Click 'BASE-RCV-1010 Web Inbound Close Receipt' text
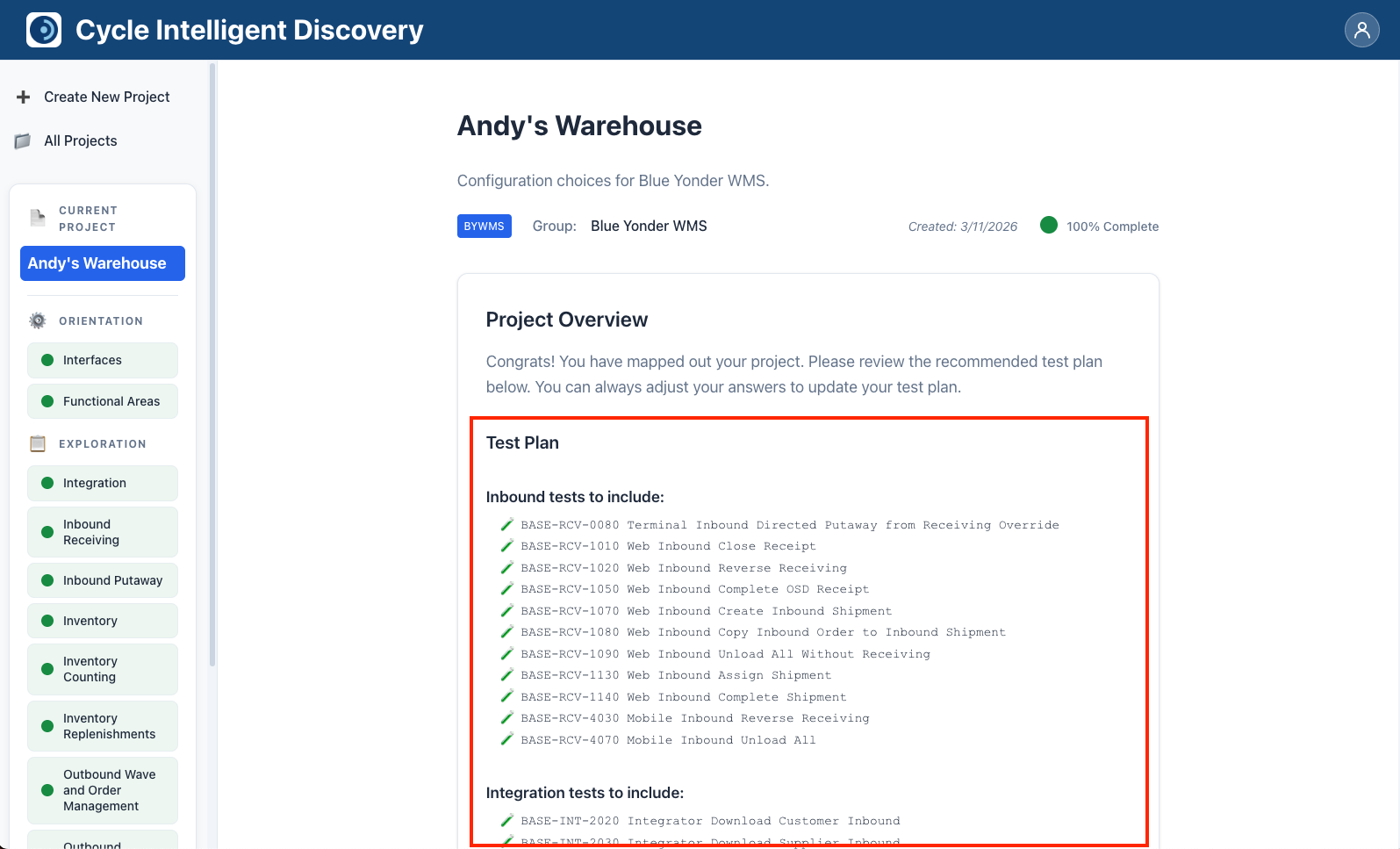The image size is (1400, 849). tap(668, 546)
